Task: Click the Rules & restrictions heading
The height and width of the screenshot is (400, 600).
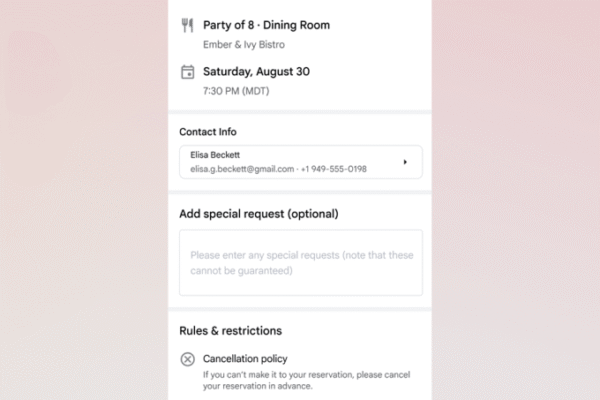Action: pyautogui.click(x=230, y=331)
